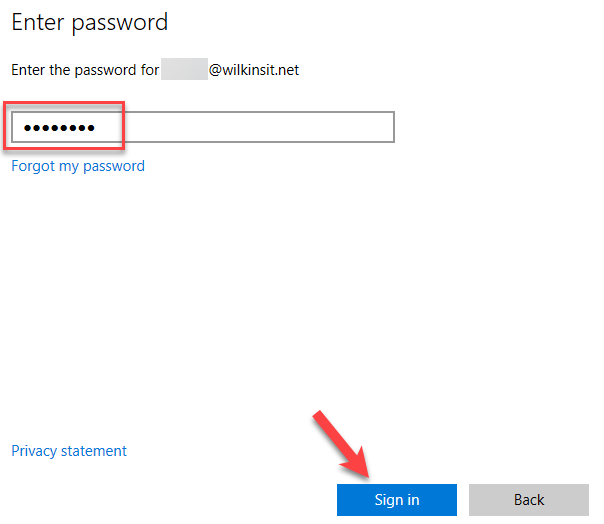Submit credentials using Sign in
Image resolution: width=604 pixels, height=524 pixels.
[x=396, y=500]
